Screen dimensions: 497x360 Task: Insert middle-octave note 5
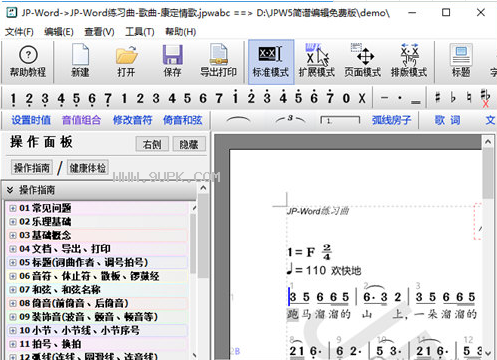[x=187, y=98]
